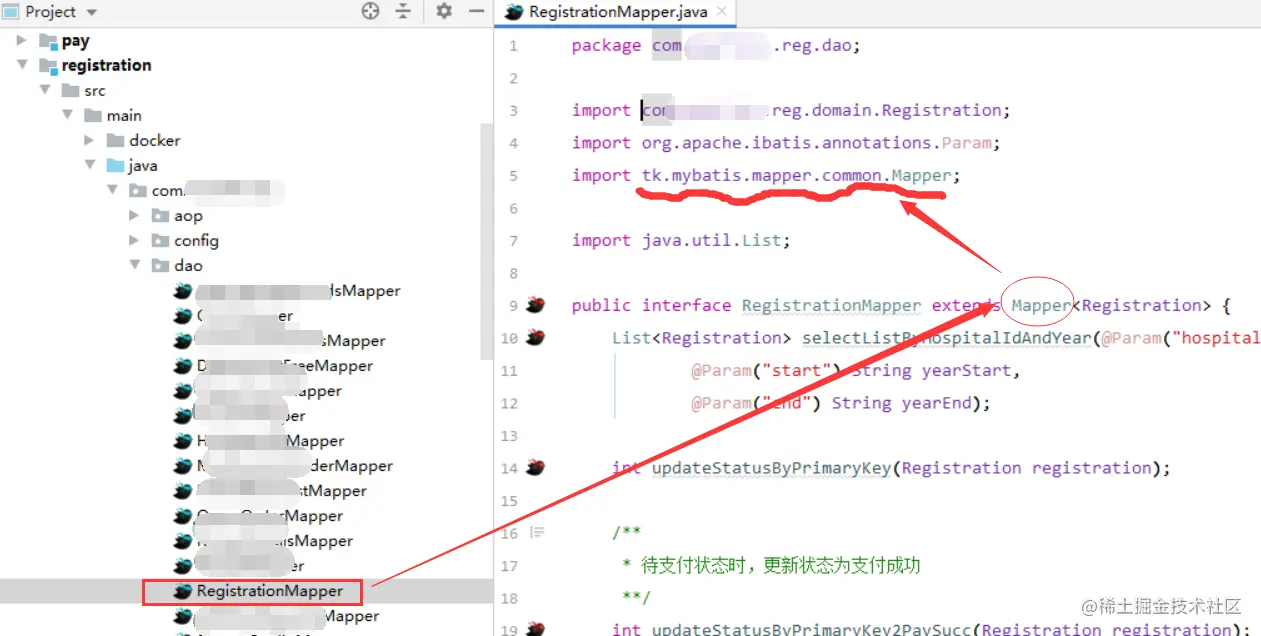The image size is (1261, 636).
Task: Click the config package icon
Action: (x=160, y=241)
